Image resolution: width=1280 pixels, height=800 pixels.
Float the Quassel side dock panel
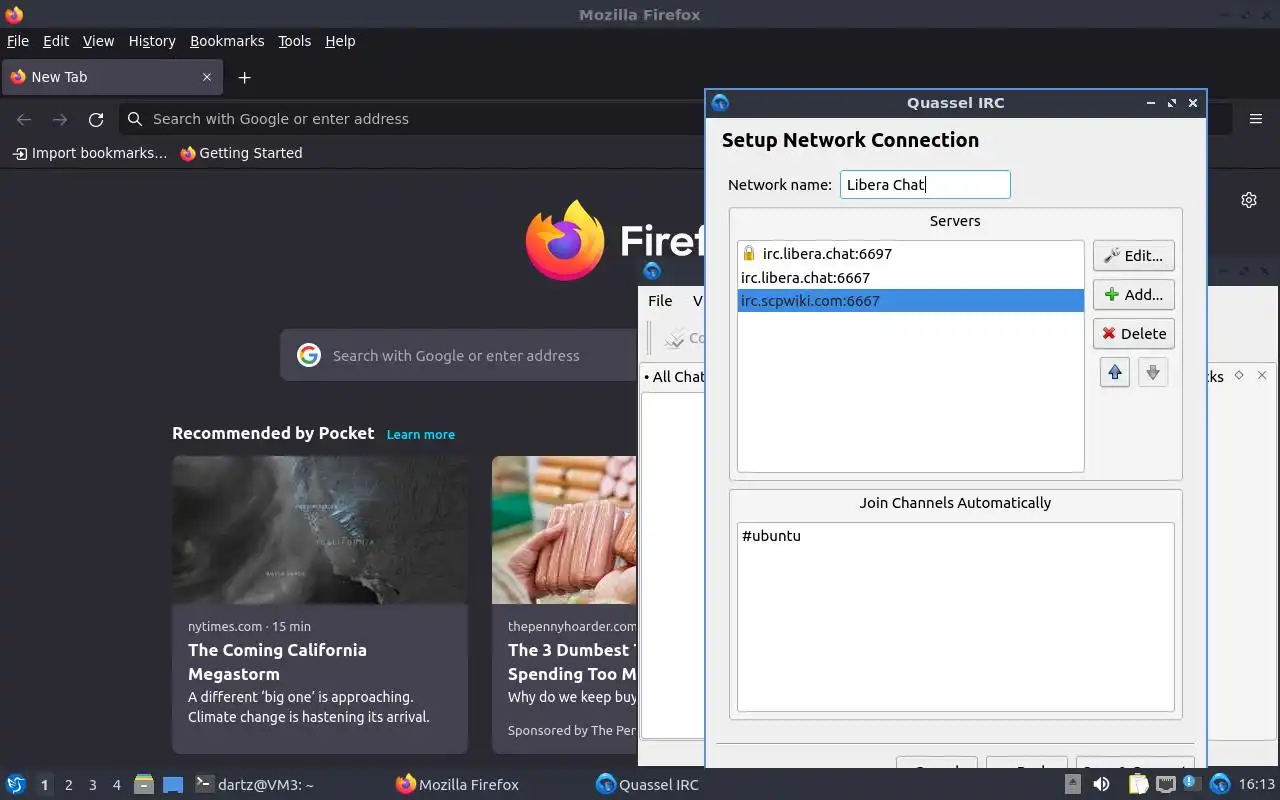pos(1239,375)
